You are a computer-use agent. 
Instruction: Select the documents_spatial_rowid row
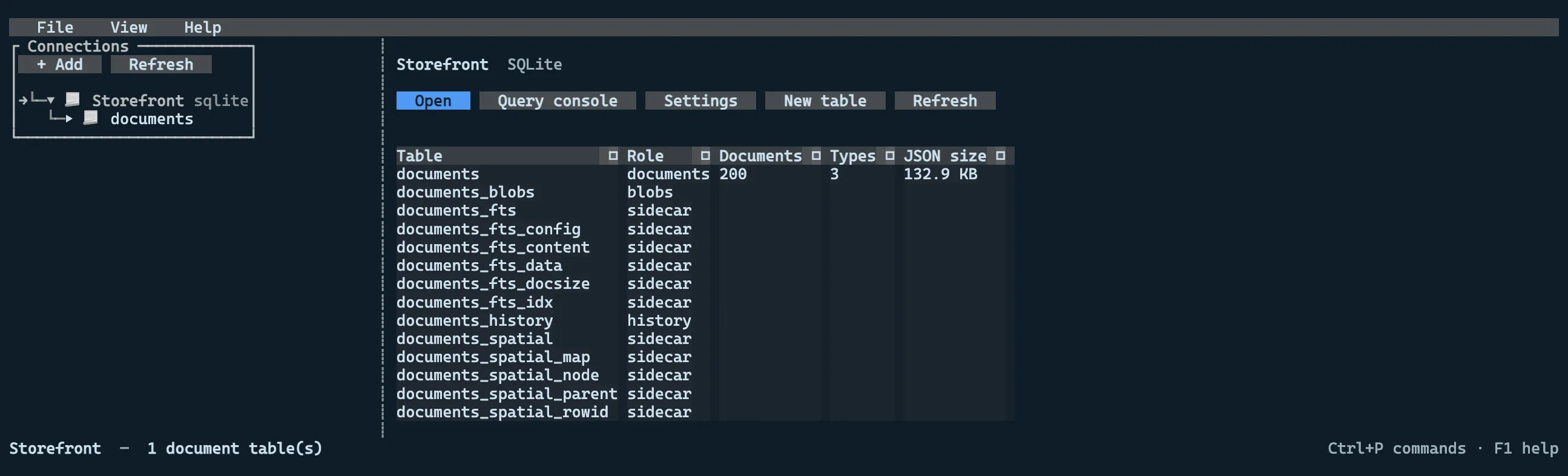point(705,412)
